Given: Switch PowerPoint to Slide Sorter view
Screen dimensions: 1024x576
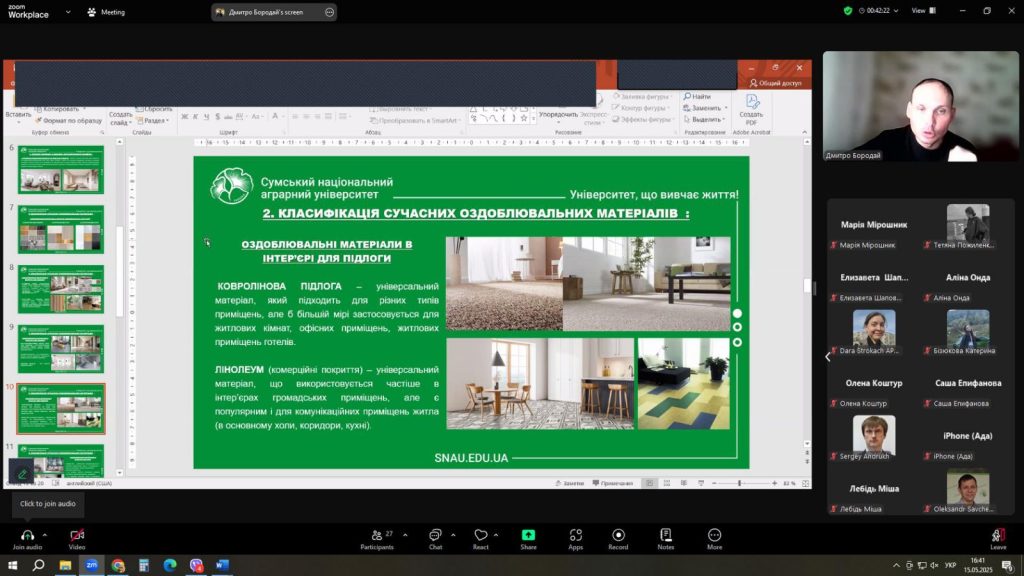Looking at the screenshot, I should pyautogui.click(x=667, y=483).
